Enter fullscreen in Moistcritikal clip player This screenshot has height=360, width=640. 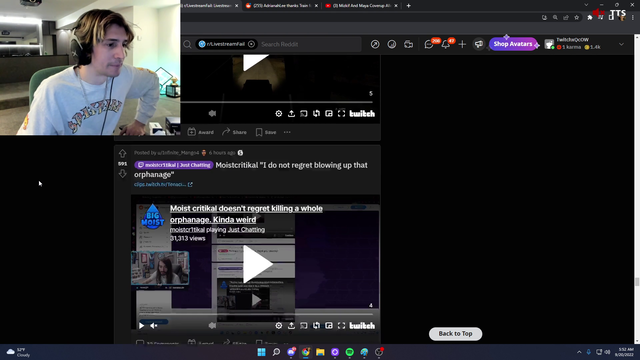click(341, 325)
